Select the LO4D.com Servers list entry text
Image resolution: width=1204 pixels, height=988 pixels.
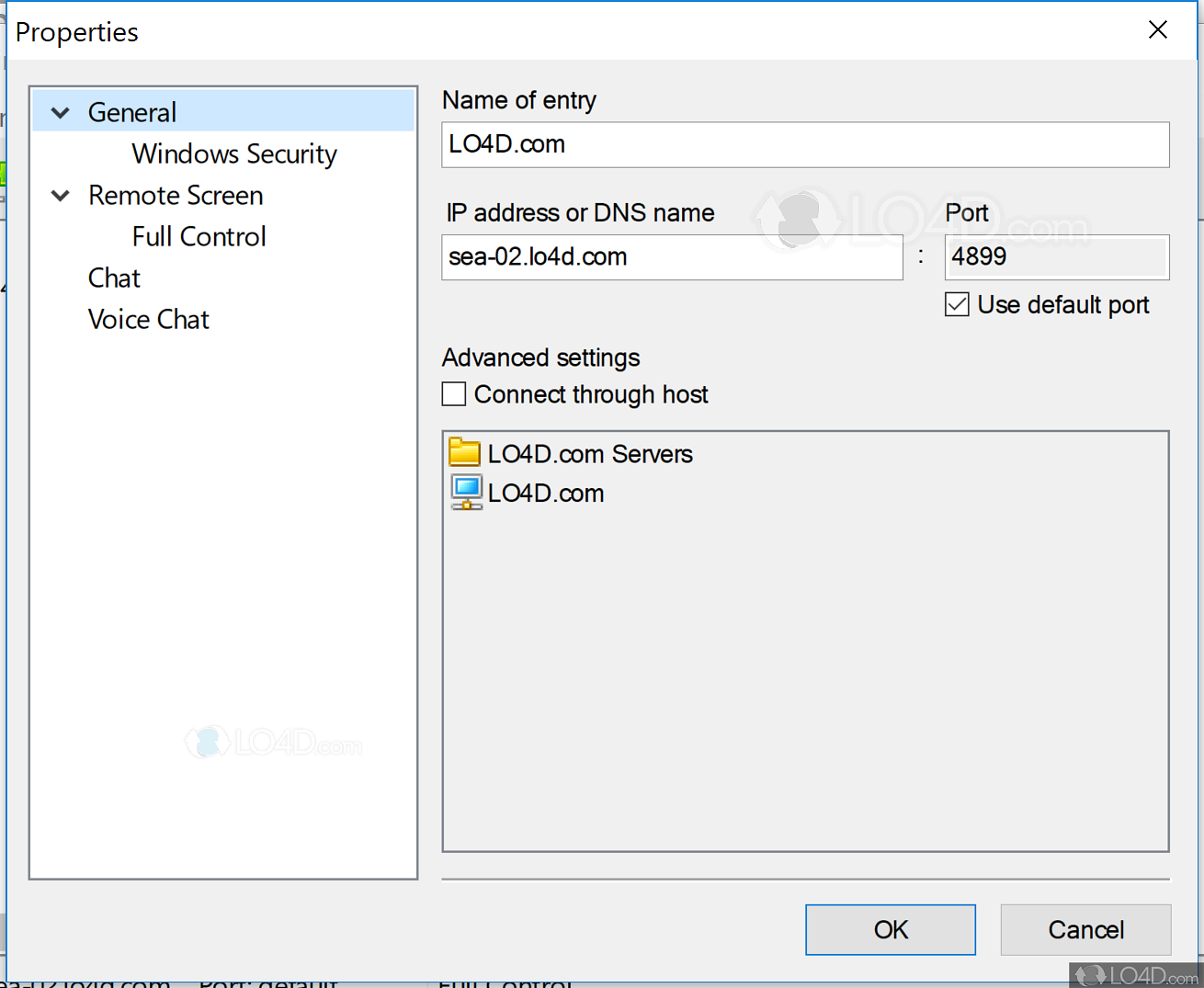[590, 454]
